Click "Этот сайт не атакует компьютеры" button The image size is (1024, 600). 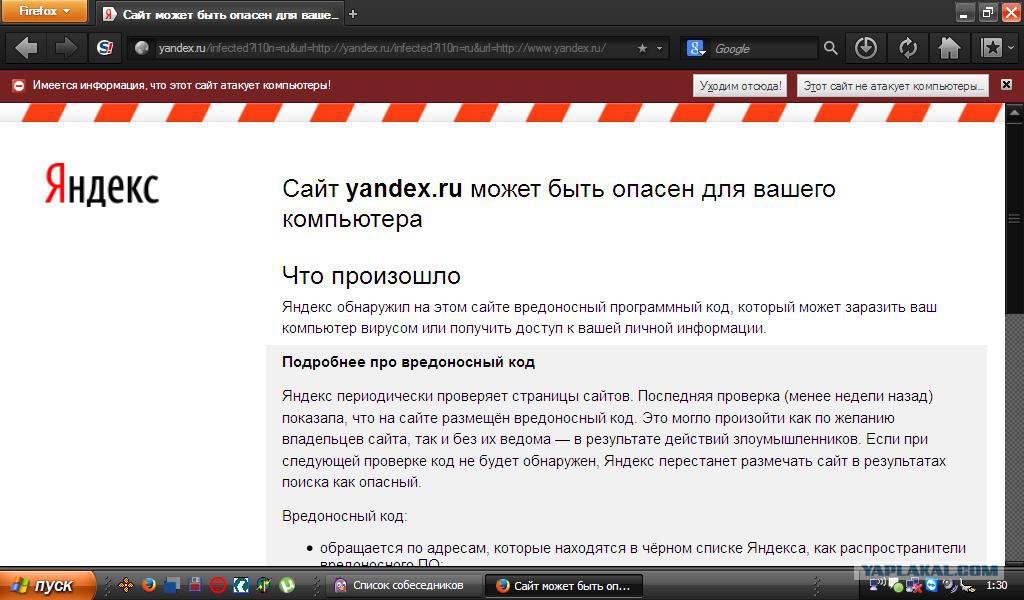(893, 86)
